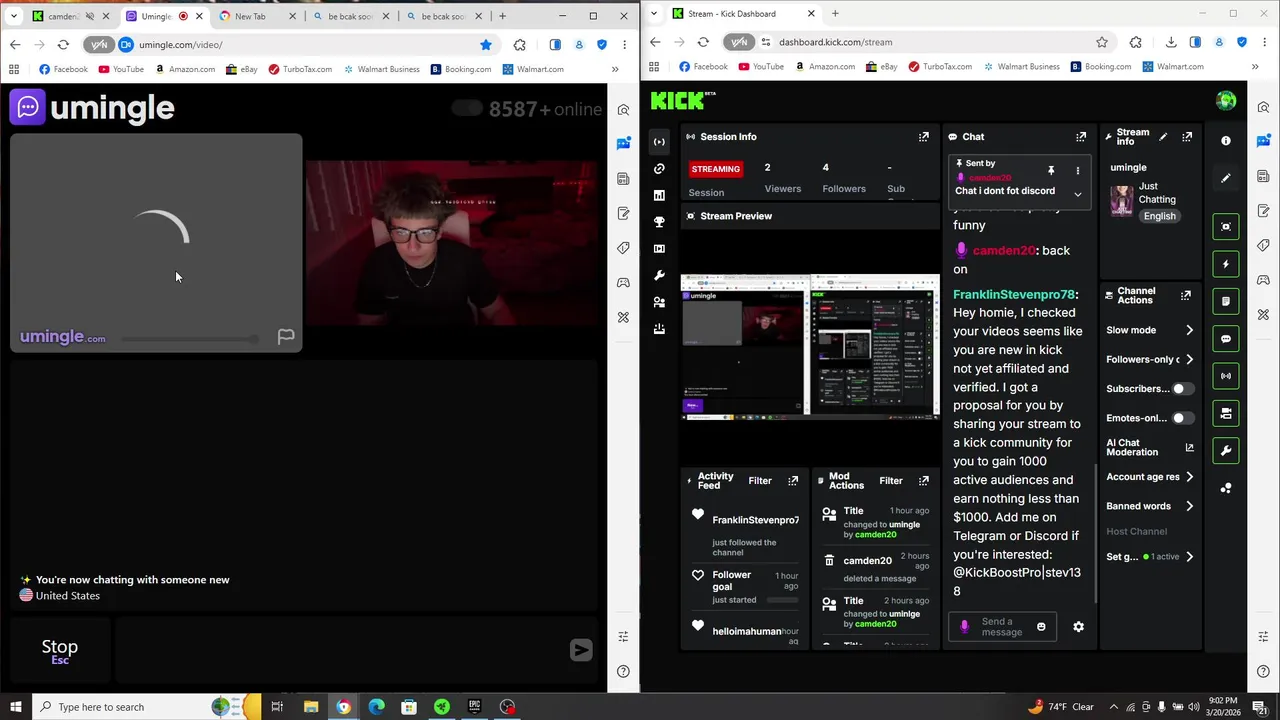Open pinned message three-dot options
This screenshot has height=720, width=1280.
1078,171
